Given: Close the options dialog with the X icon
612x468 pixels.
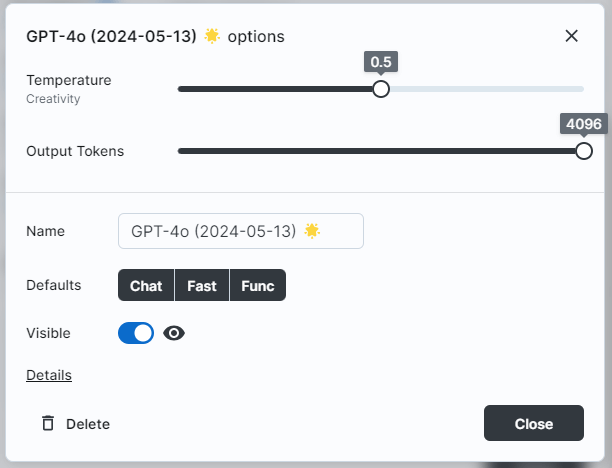Looking at the screenshot, I should pos(571,36).
